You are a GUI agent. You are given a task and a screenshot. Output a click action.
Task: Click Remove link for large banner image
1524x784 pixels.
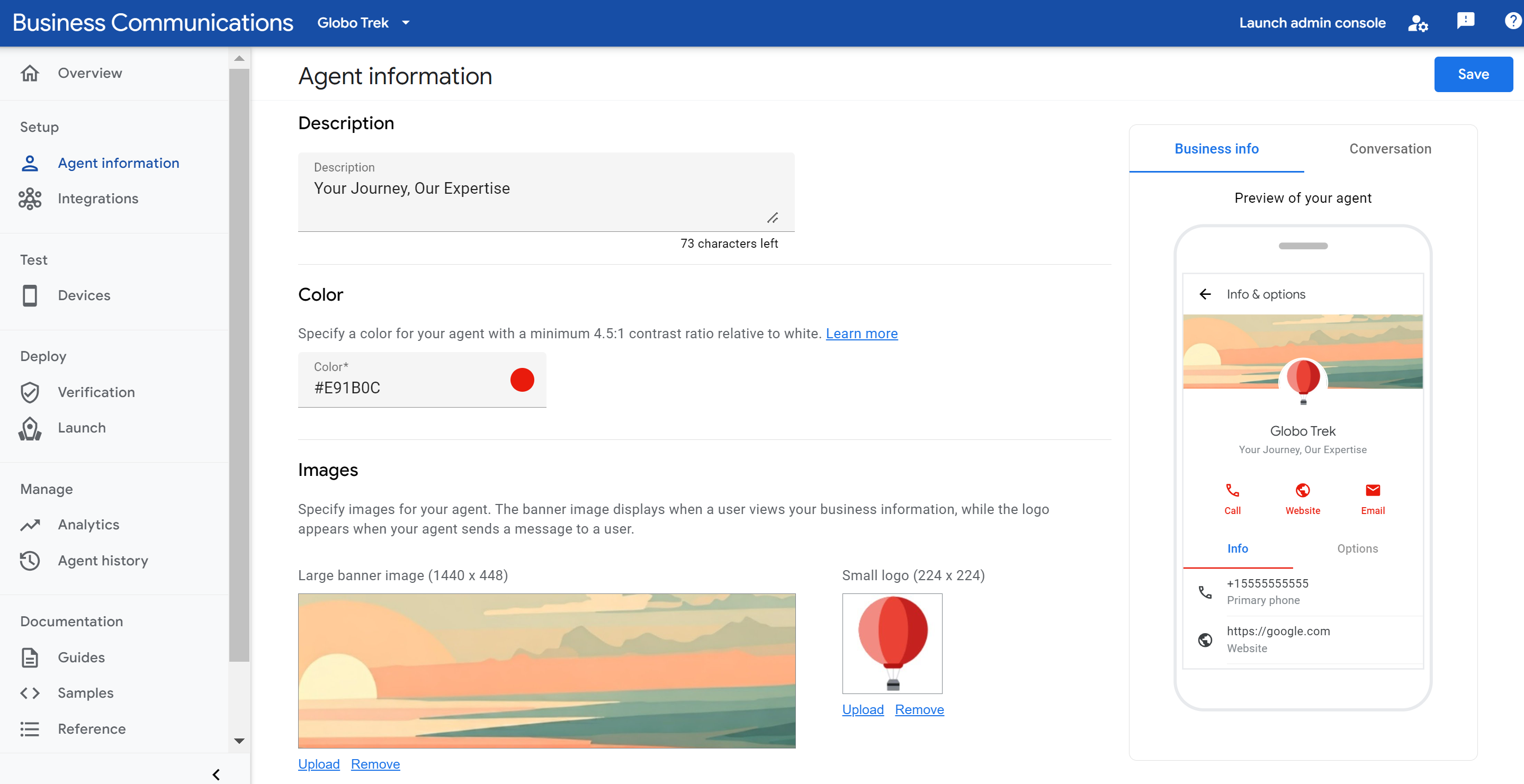point(375,762)
